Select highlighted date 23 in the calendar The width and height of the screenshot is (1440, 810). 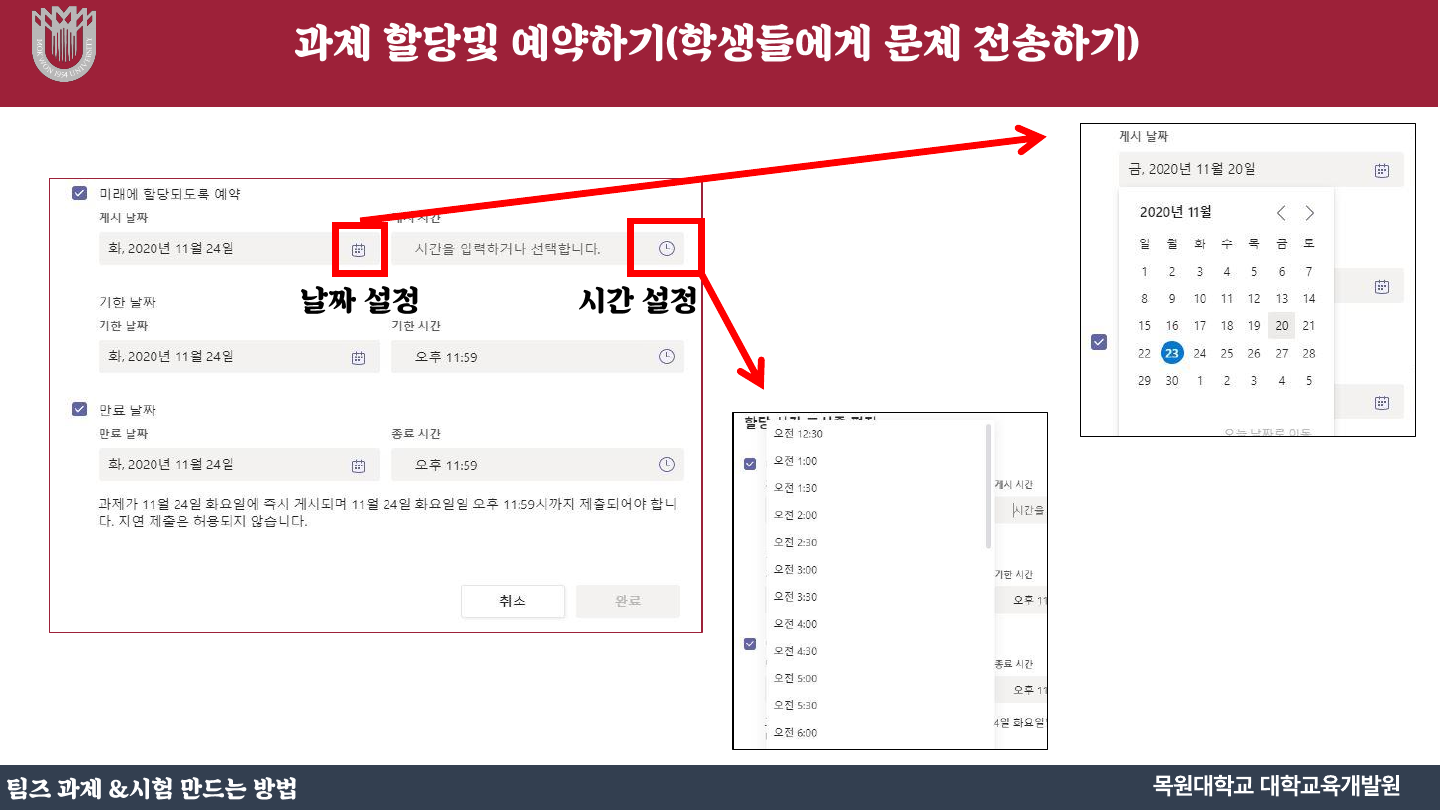coord(1172,353)
